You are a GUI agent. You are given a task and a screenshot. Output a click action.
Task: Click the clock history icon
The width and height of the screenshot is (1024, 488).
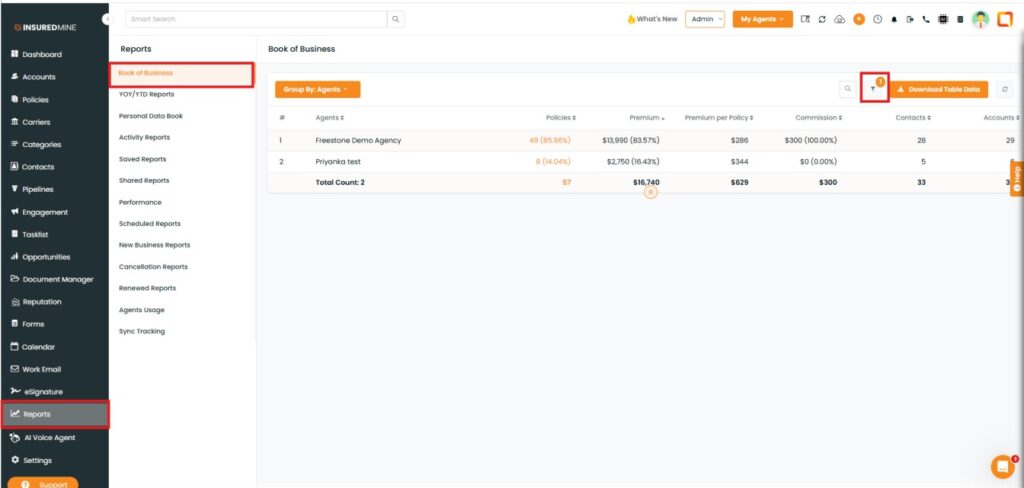pyautogui.click(x=877, y=19)
